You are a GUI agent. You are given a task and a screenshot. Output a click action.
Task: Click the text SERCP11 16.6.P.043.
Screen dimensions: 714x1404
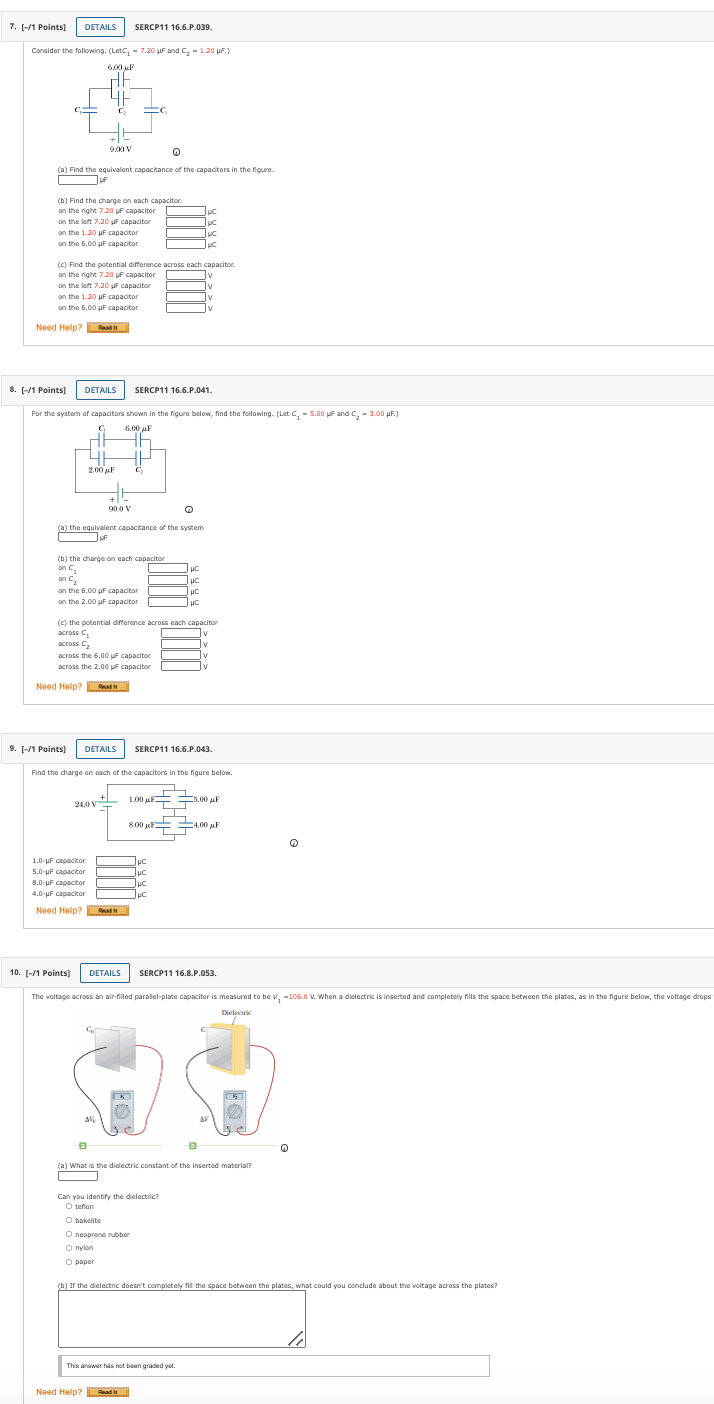pyautogui.click(x=173, y=748)
